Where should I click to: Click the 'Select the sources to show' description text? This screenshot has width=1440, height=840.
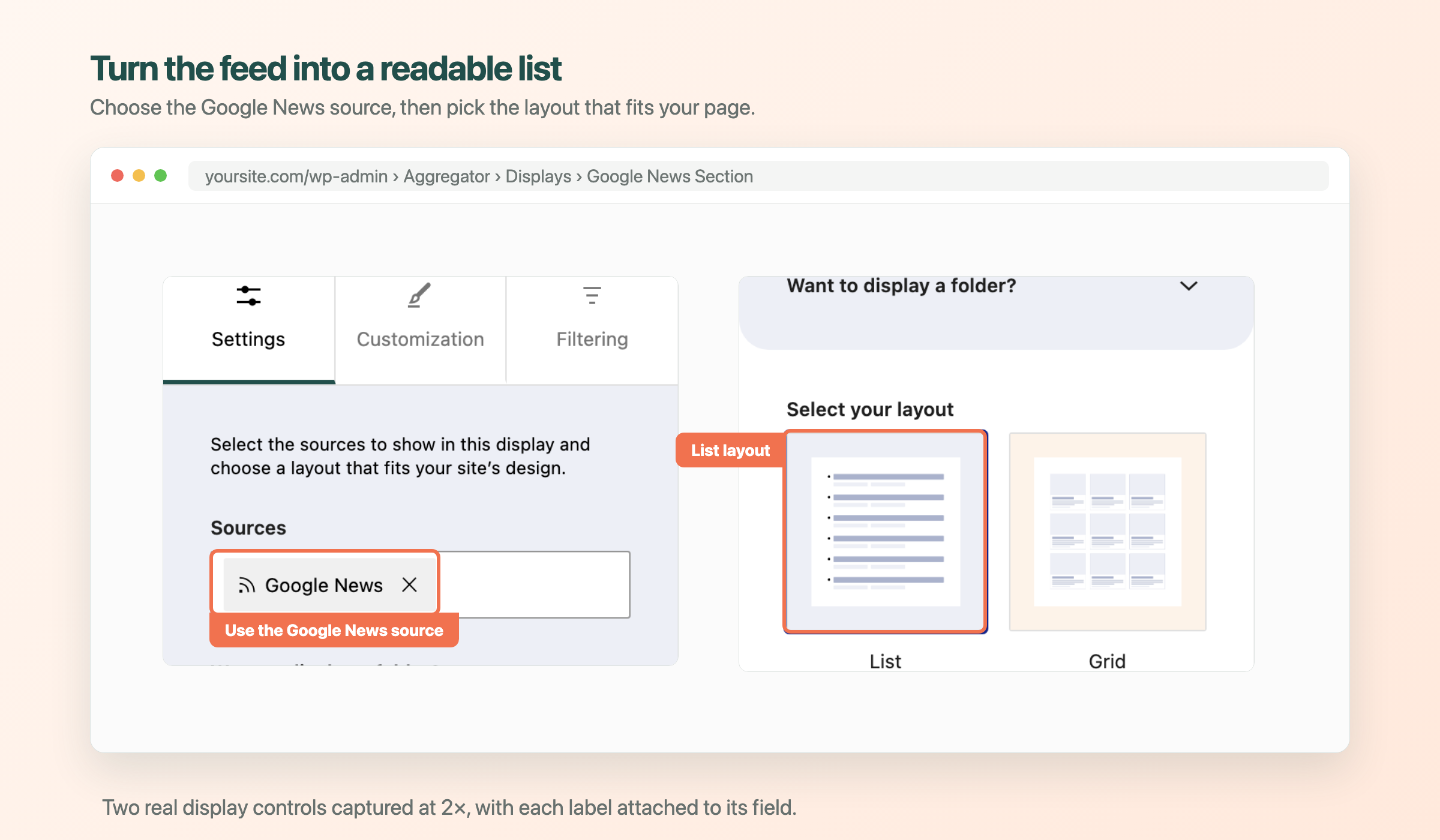coord(400,456)
